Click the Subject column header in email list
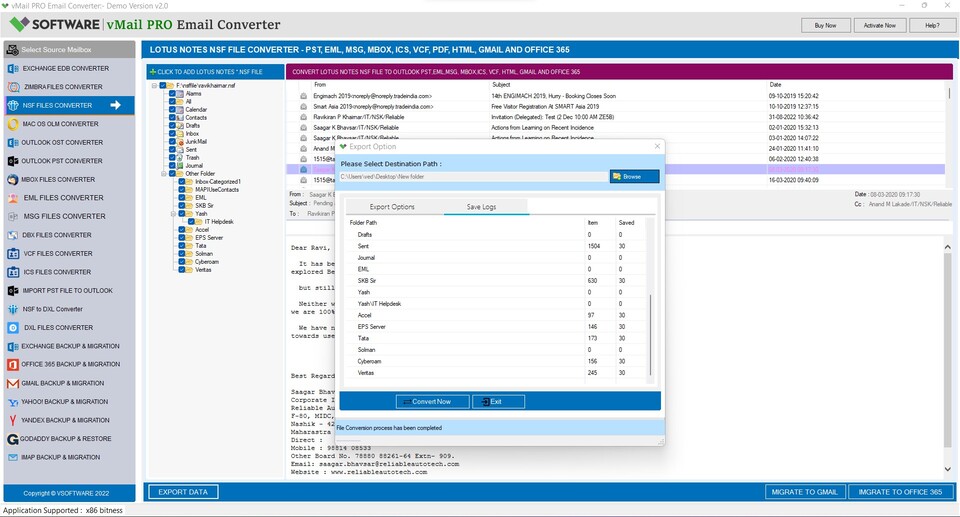The width and height of the screenshot is (960, 517). (501, 85)
